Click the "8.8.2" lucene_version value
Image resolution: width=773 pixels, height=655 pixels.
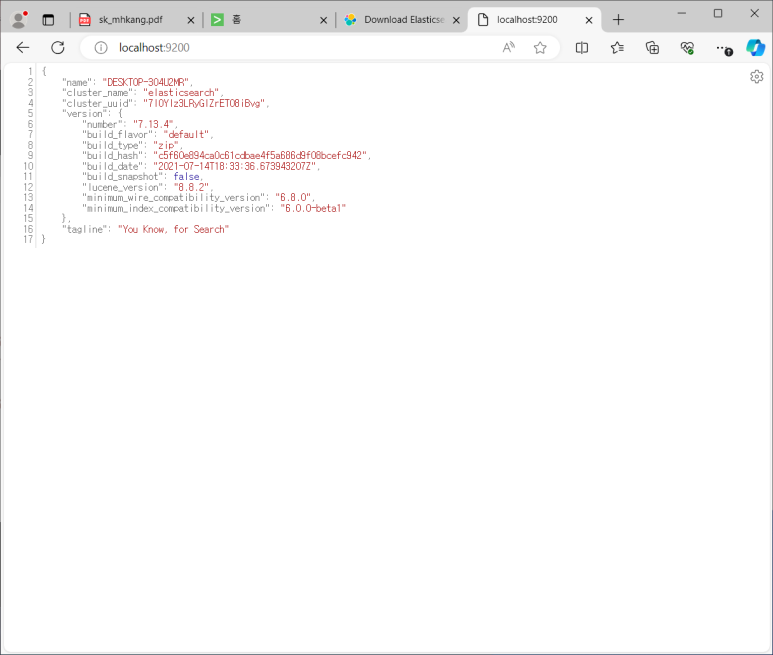[191, 187]
